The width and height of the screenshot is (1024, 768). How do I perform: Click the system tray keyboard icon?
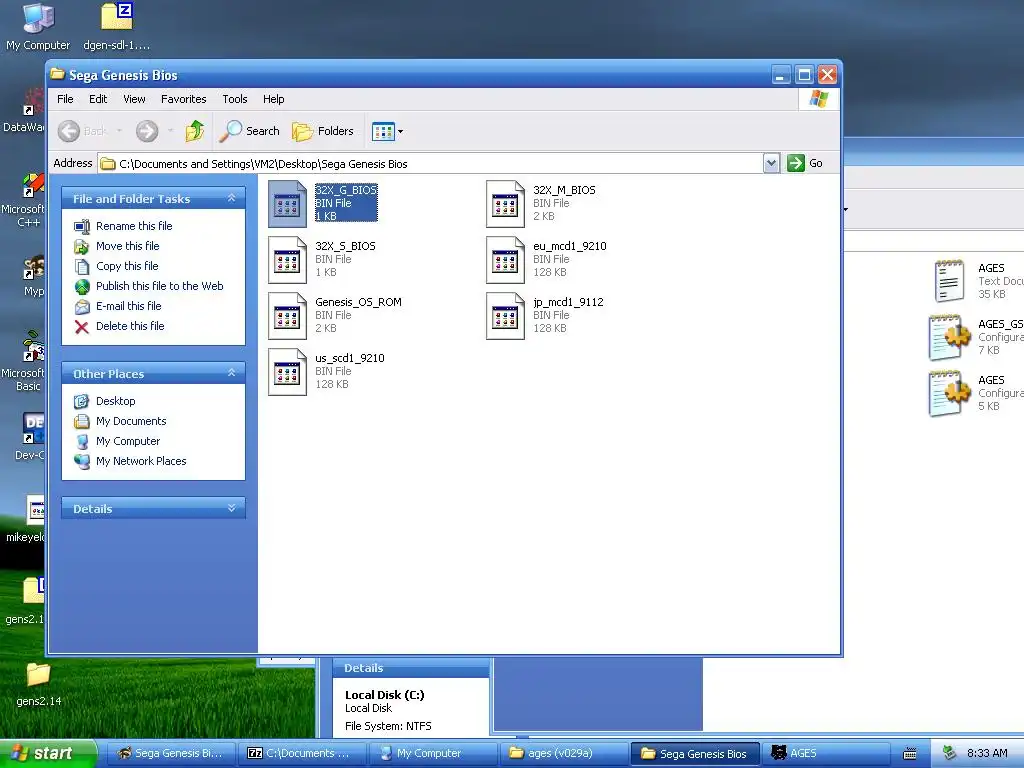pos(910,754)
